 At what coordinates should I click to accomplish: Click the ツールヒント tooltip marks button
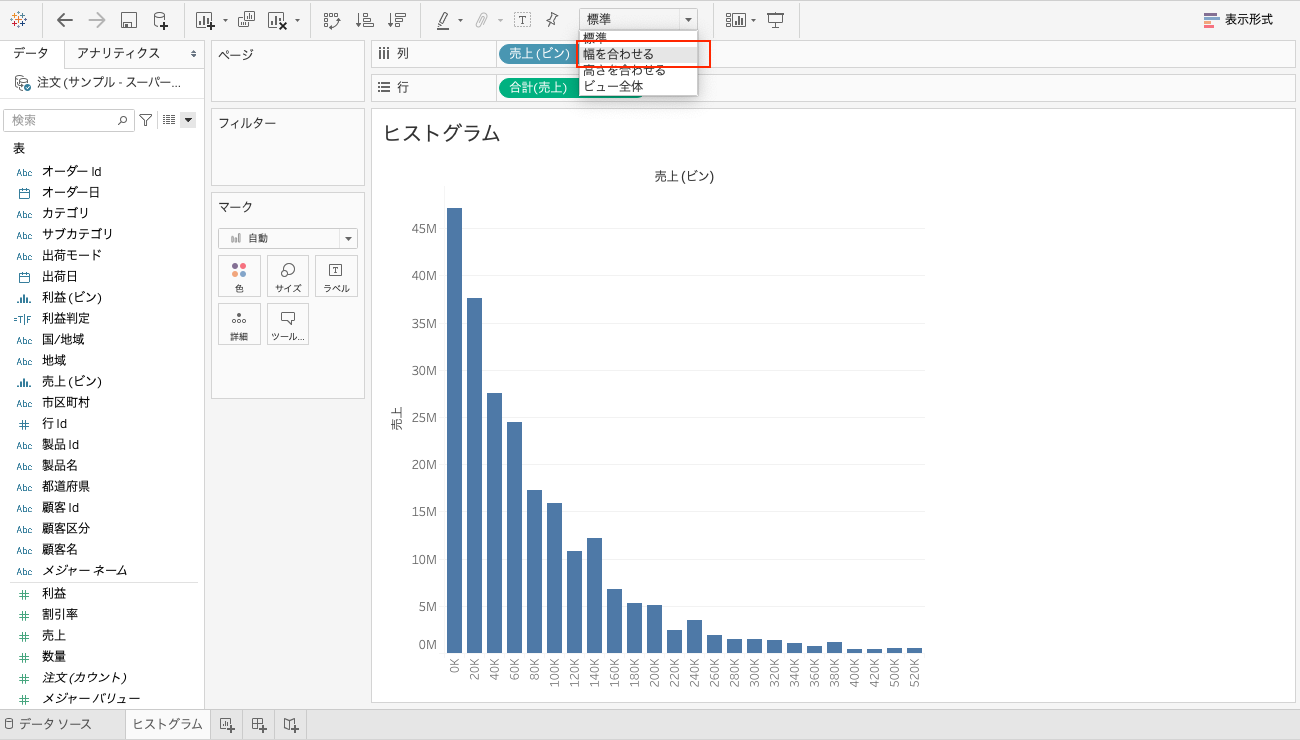288,324
